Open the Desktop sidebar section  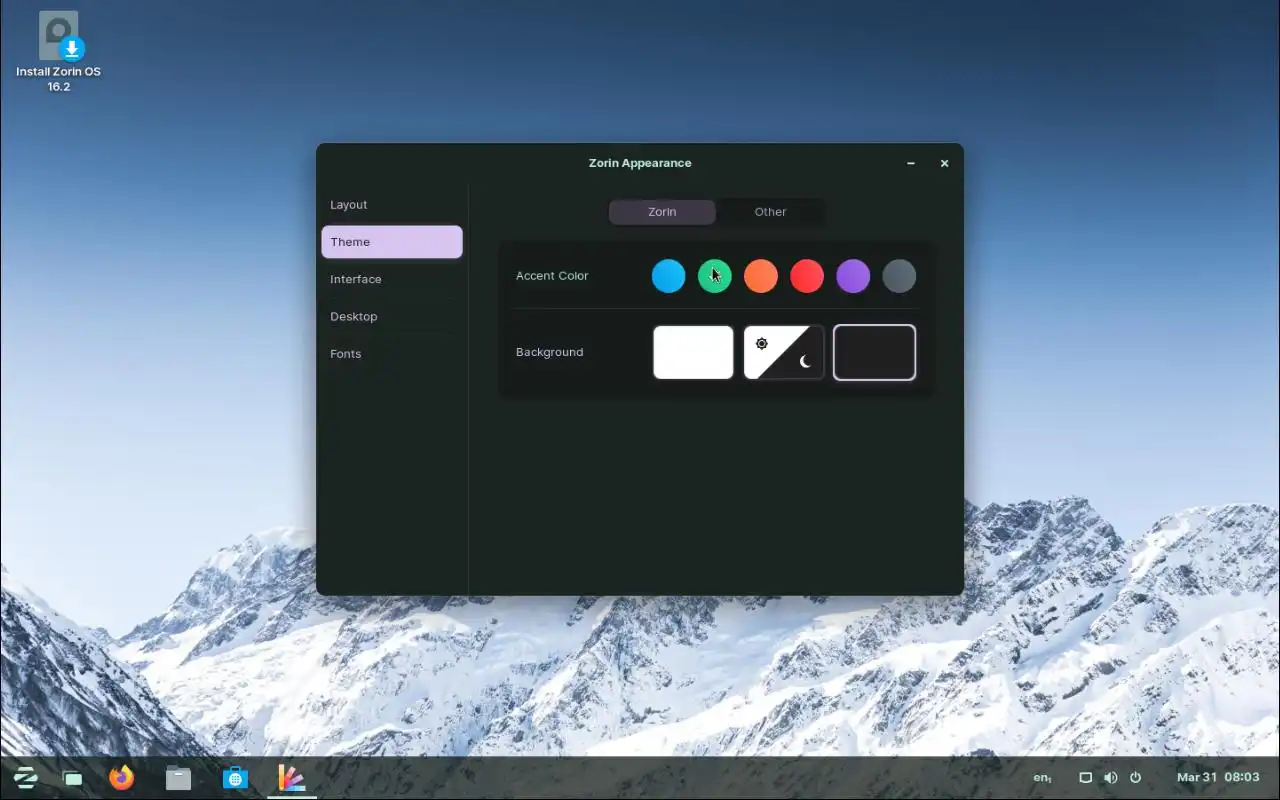392,316
